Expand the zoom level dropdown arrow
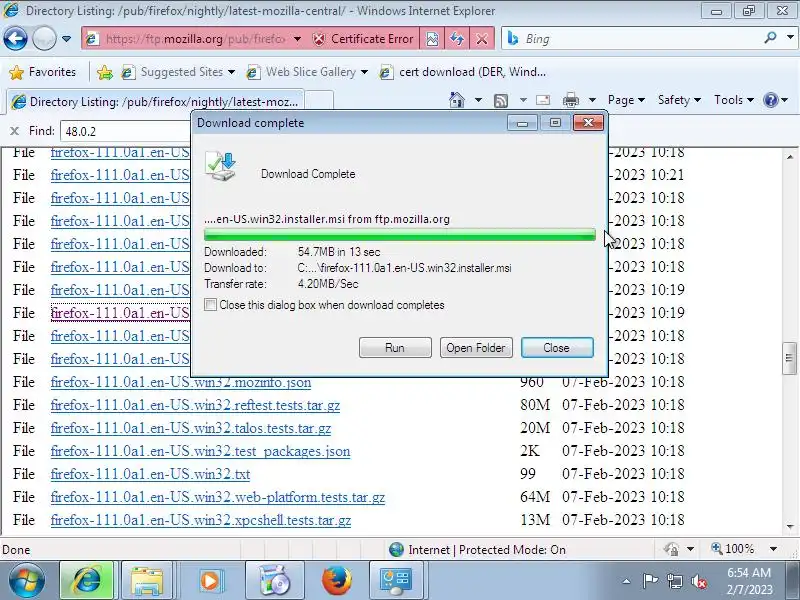This screenshot has width=800, height=600. point(773,549)
